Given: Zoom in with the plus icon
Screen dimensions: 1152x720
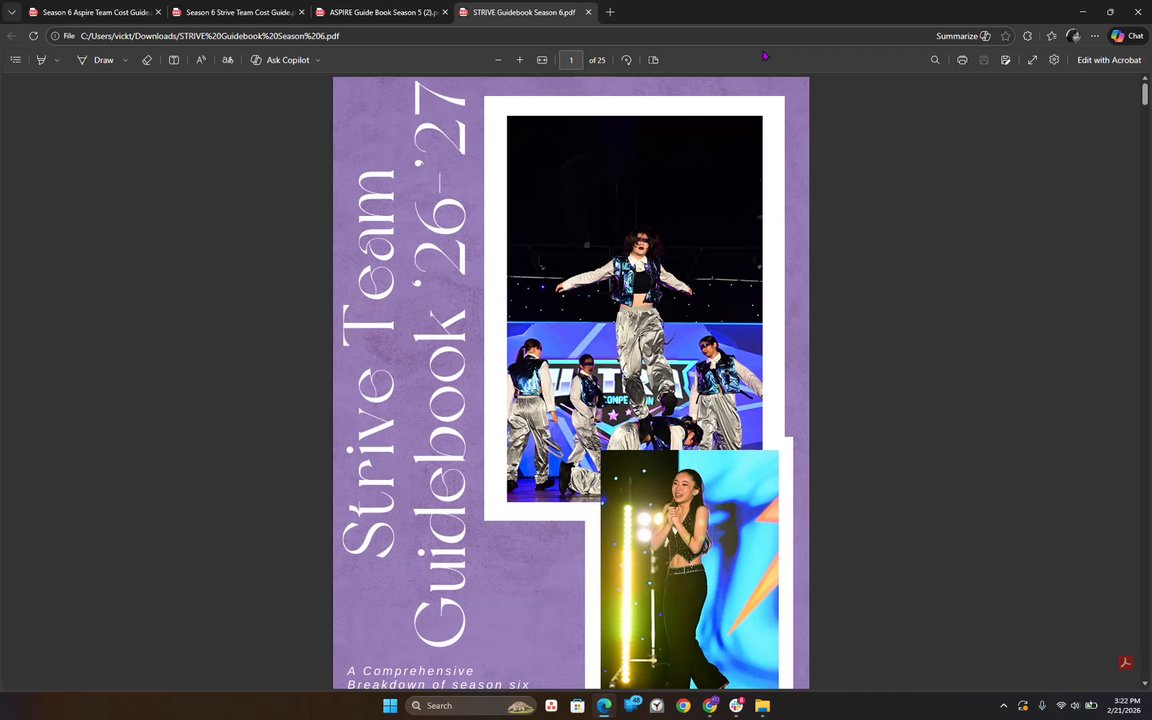Looking at the screenshot, I should coord(519,60).
